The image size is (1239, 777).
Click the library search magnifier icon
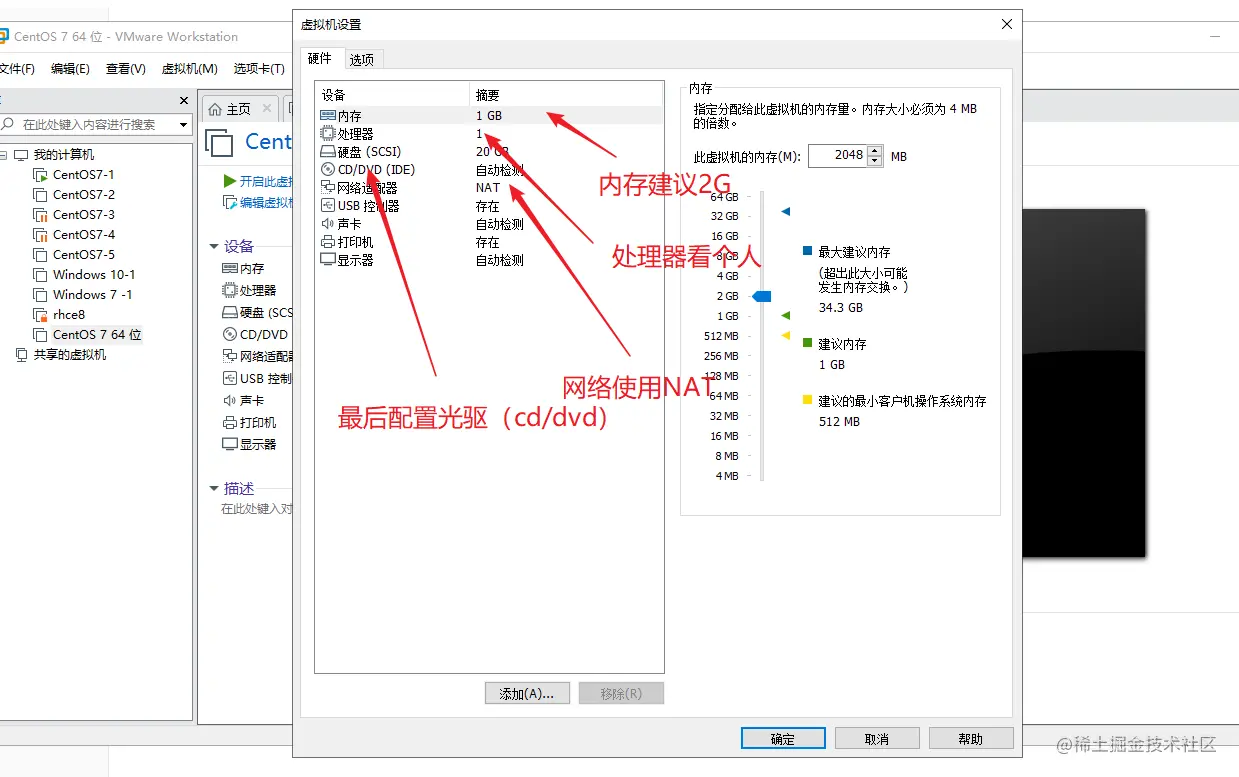[8, 124]
